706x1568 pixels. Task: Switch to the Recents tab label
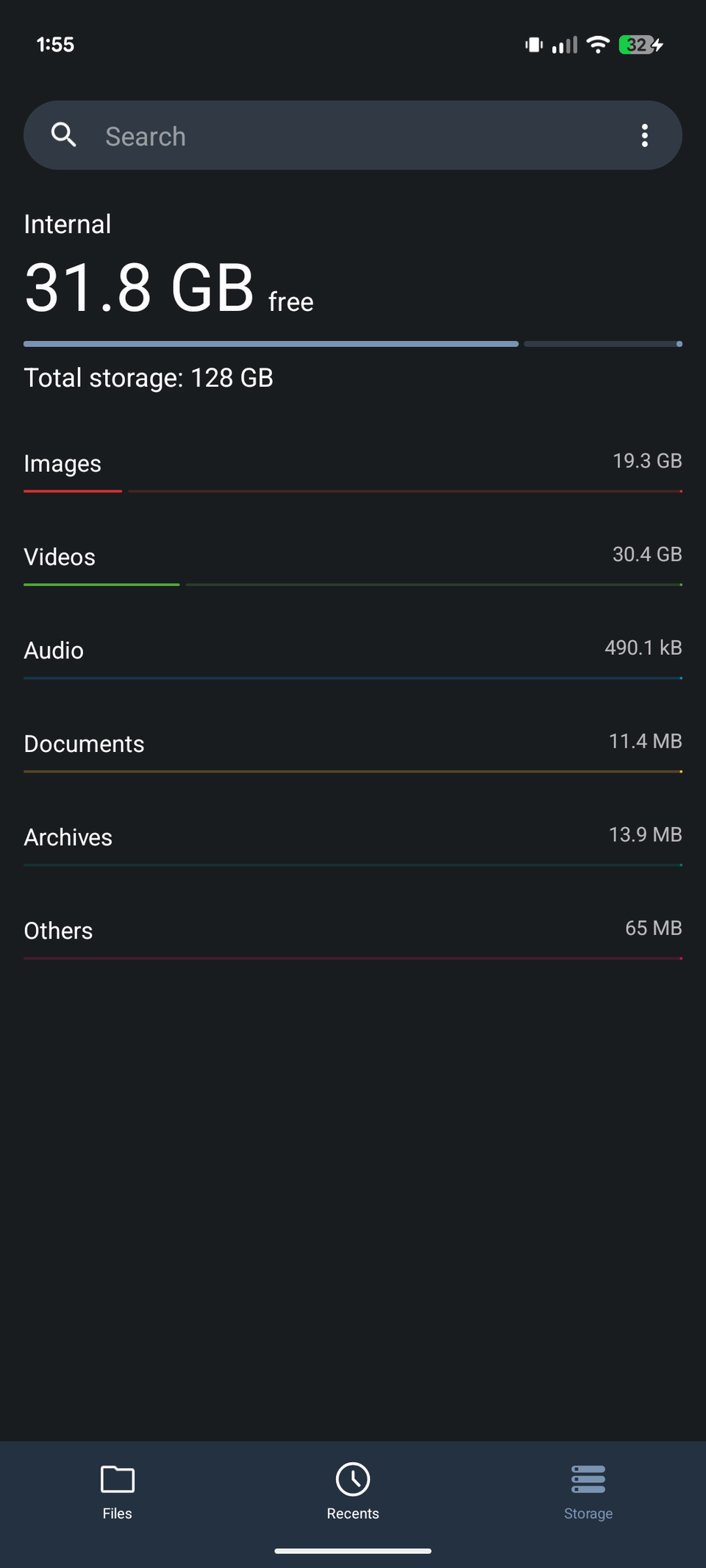pyautogui.click(x=353, y=1514)
